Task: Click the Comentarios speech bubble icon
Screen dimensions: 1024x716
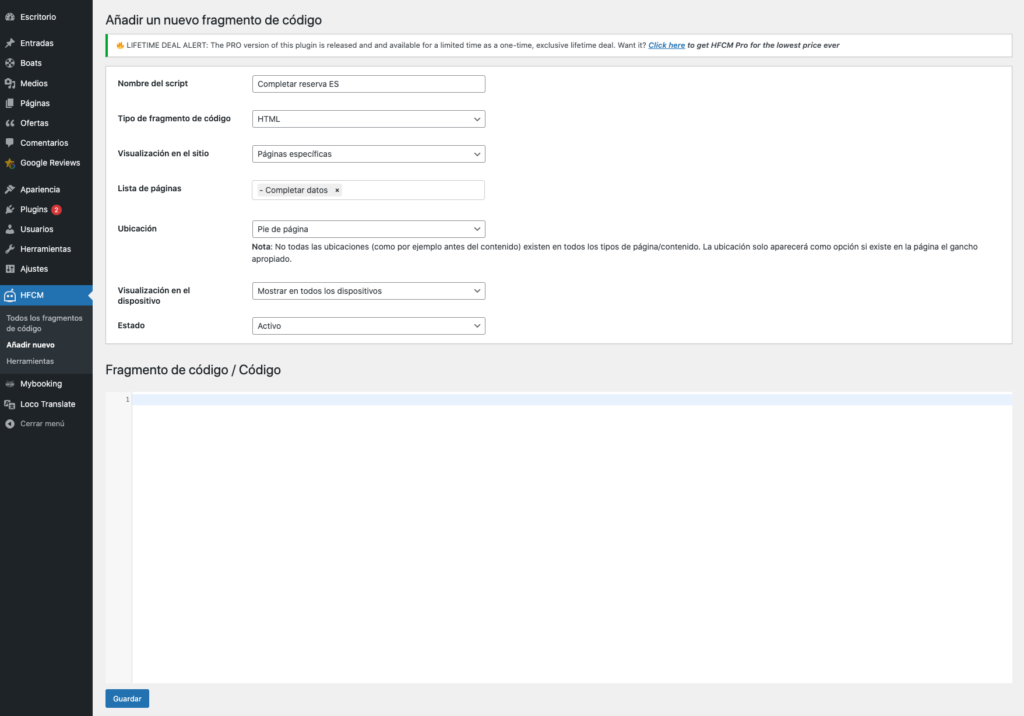Action: [x=10, y=142]
